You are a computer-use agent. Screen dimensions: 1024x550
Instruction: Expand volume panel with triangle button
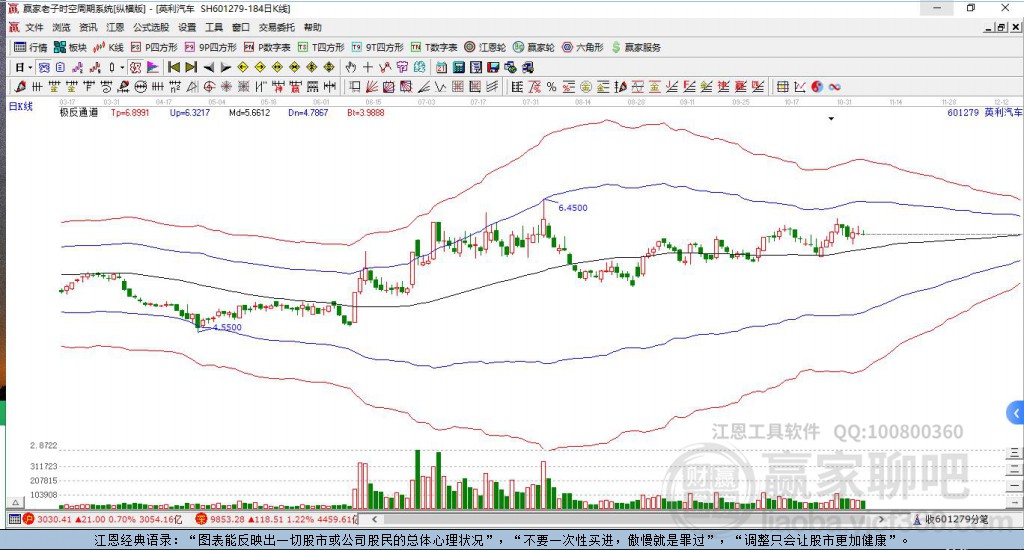coord(16,502)
